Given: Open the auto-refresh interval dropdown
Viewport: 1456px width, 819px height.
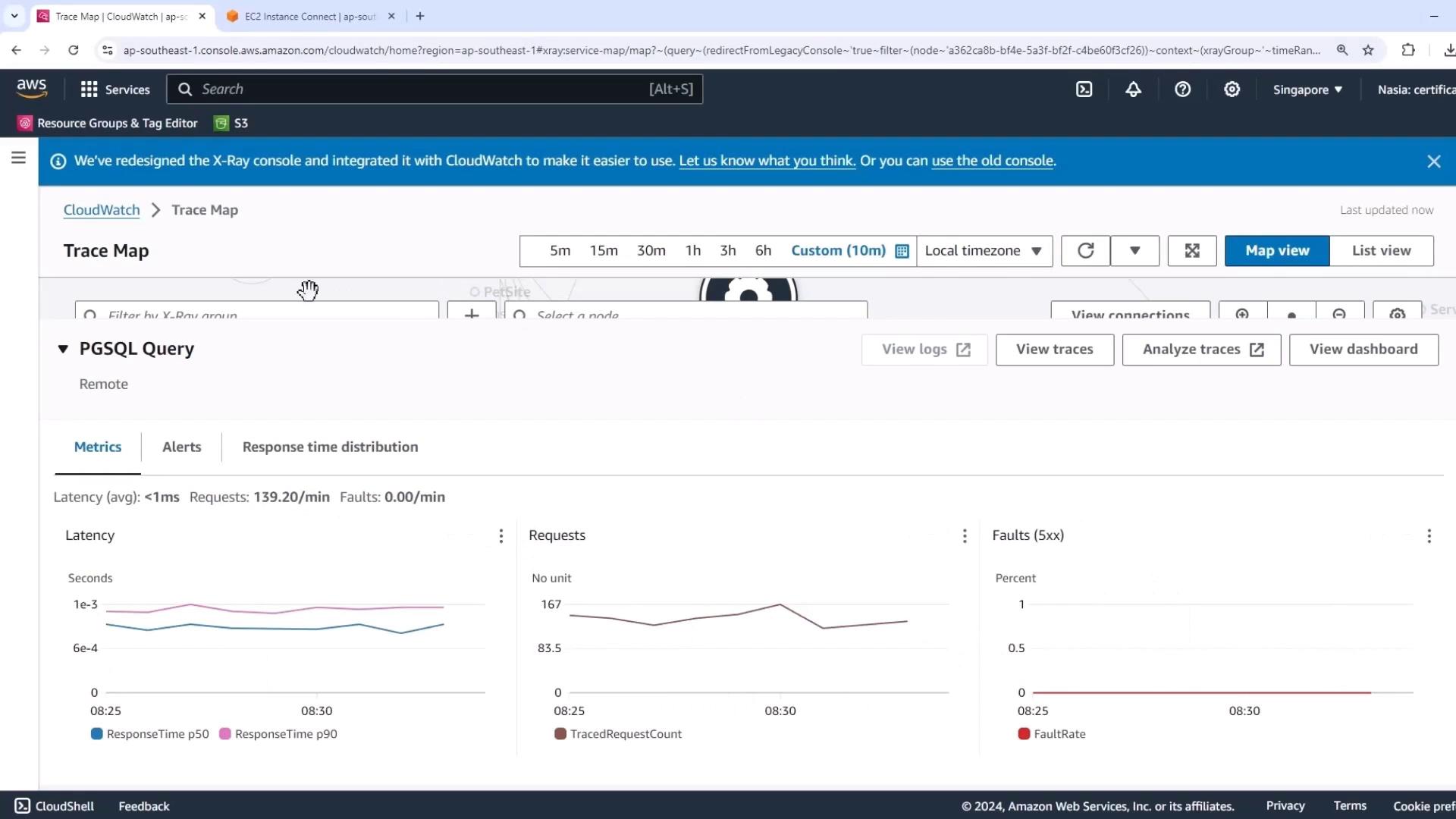Looking at the screenshot, I should click(1134, 251).
